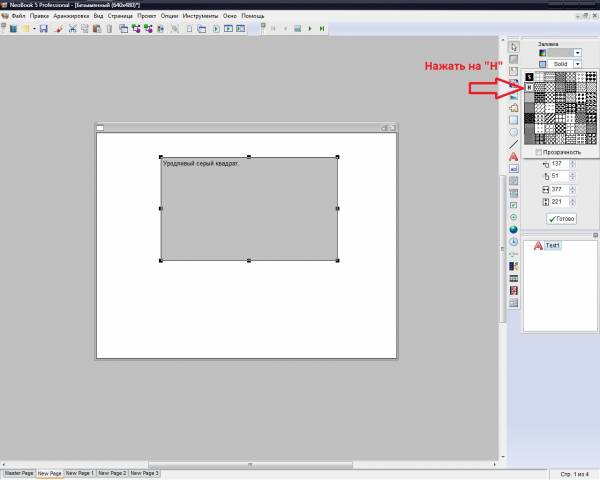The height and width of the screenshot is (480, 600).
Task: Select the pointer selection tool
Action: 513,47
